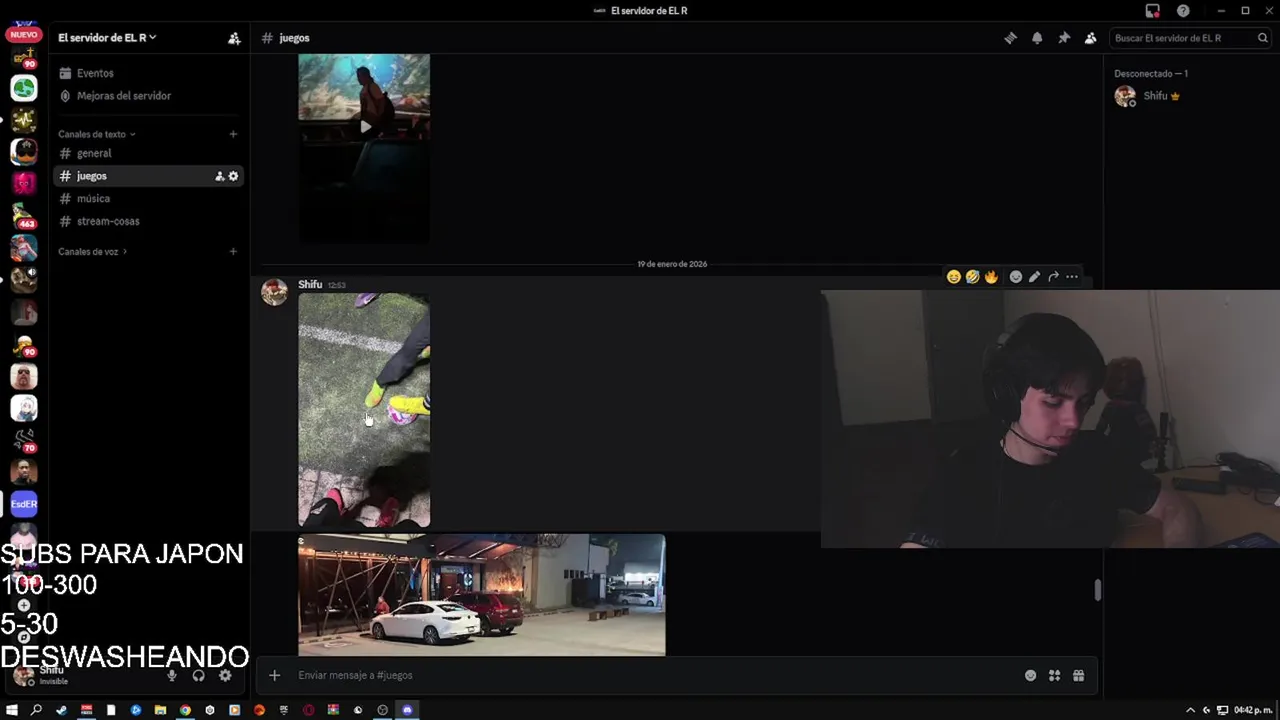The height and width of the screenshot is (720, 1280).
Task: Toggle headphone deafen in user panel
Action: (198, 676)
